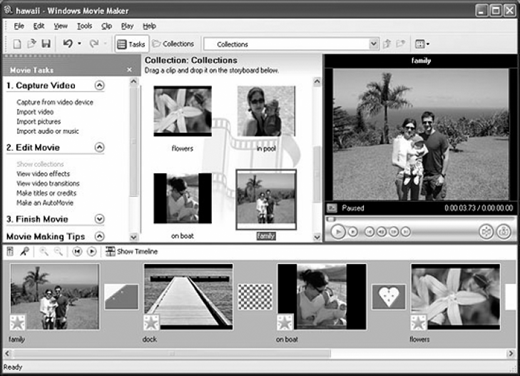Play the storyboard
The image size is (520, 376).
point(92,251)
